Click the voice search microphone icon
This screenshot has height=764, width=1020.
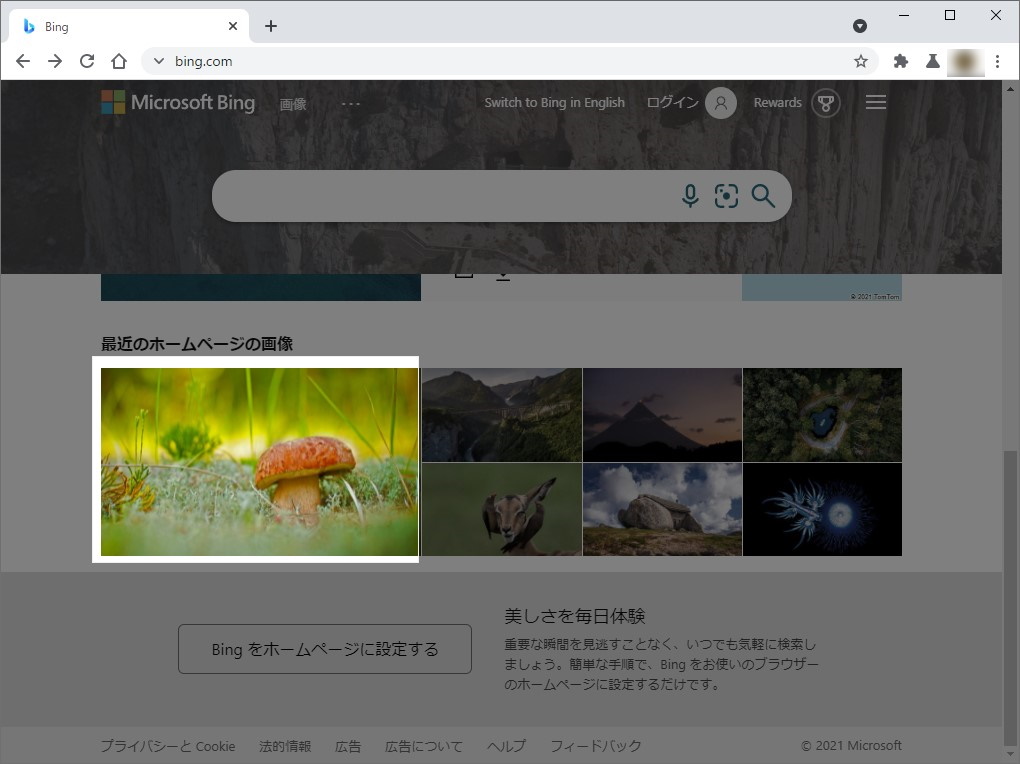point(690,196)
